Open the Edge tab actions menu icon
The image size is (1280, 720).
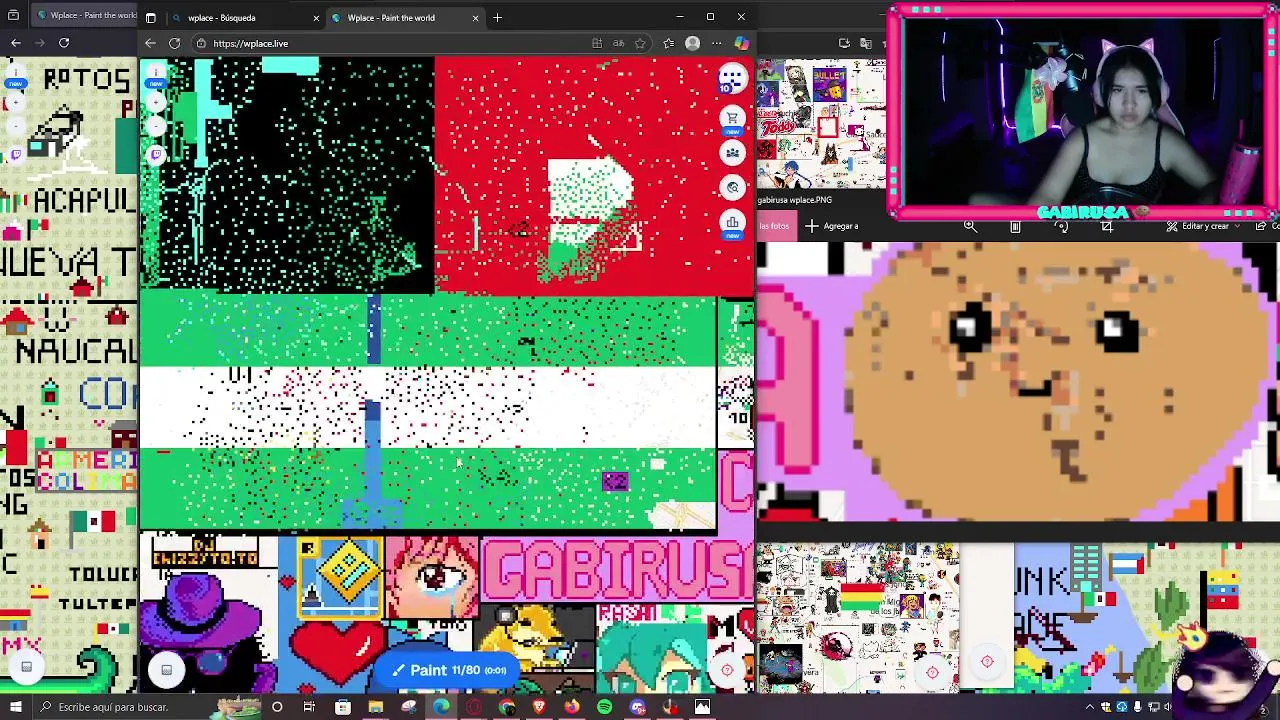(150, 17)
